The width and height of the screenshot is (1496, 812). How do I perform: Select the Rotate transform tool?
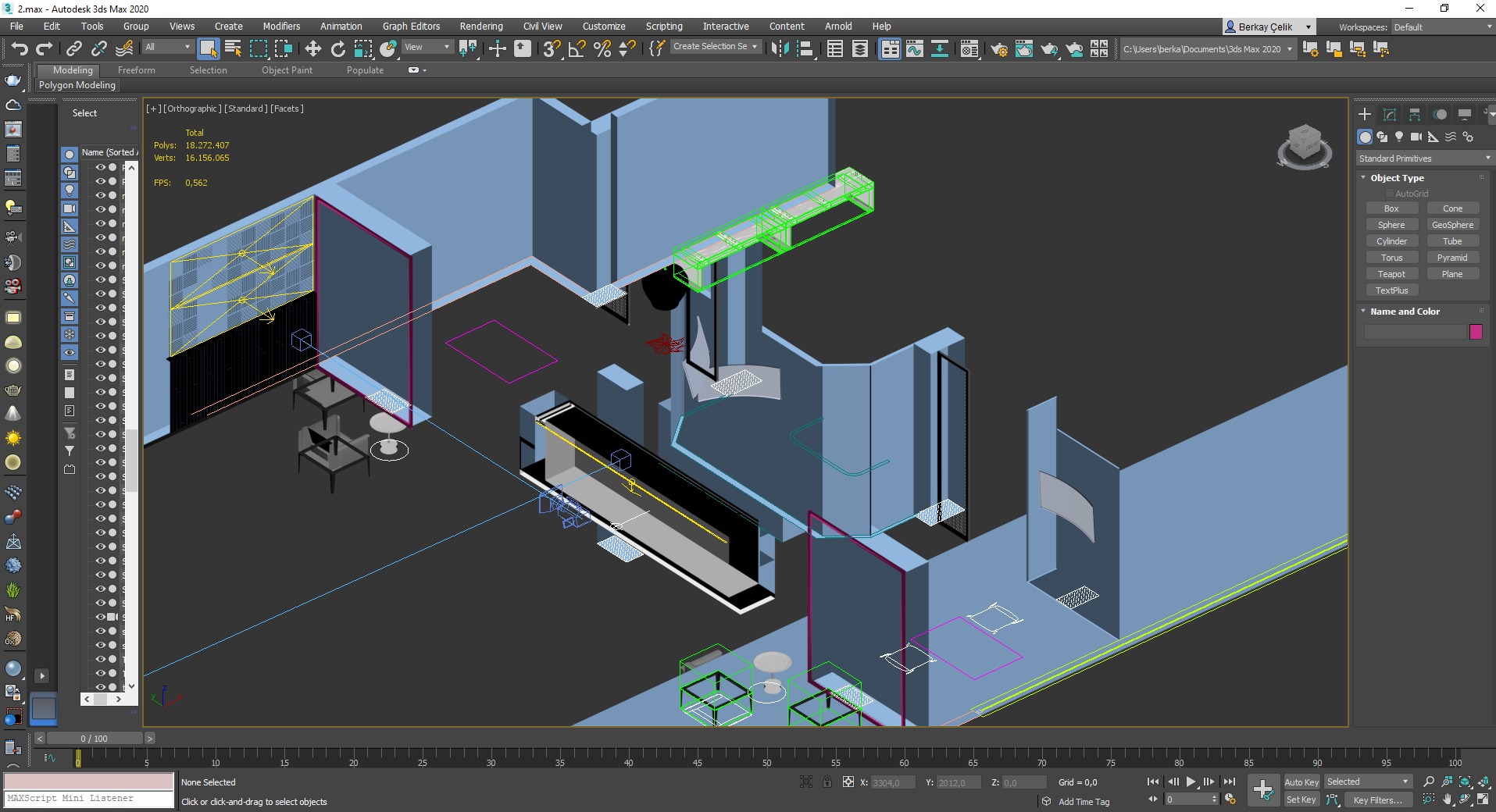pos(337,49)
